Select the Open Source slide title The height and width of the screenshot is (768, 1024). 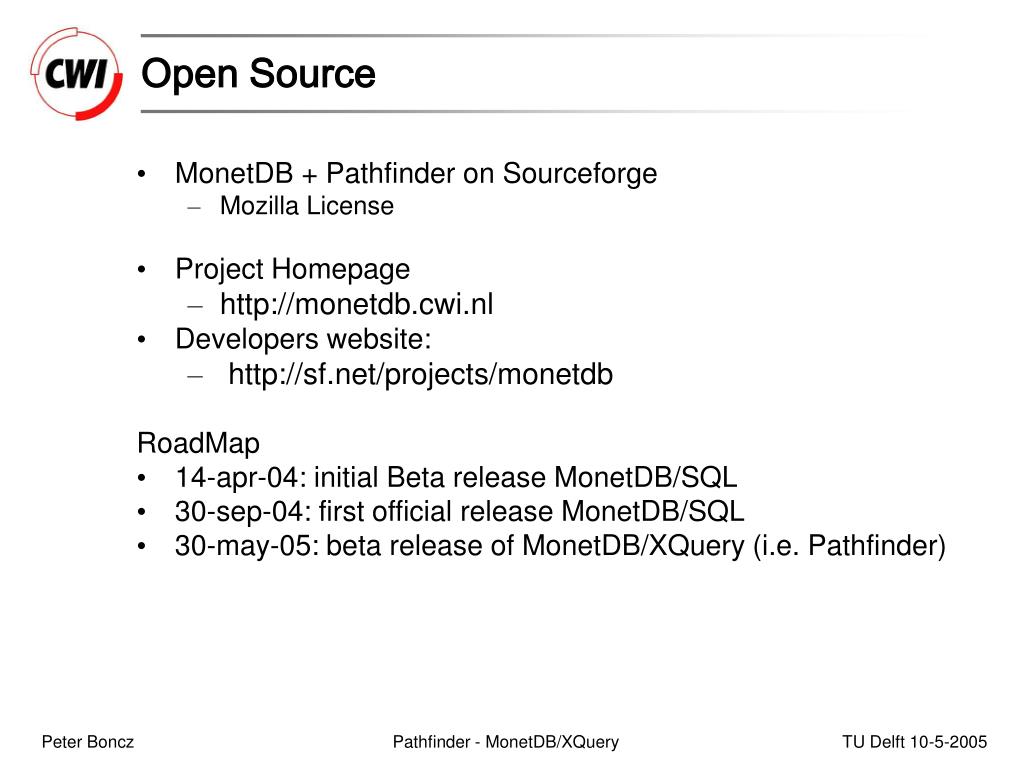point(258,73)
